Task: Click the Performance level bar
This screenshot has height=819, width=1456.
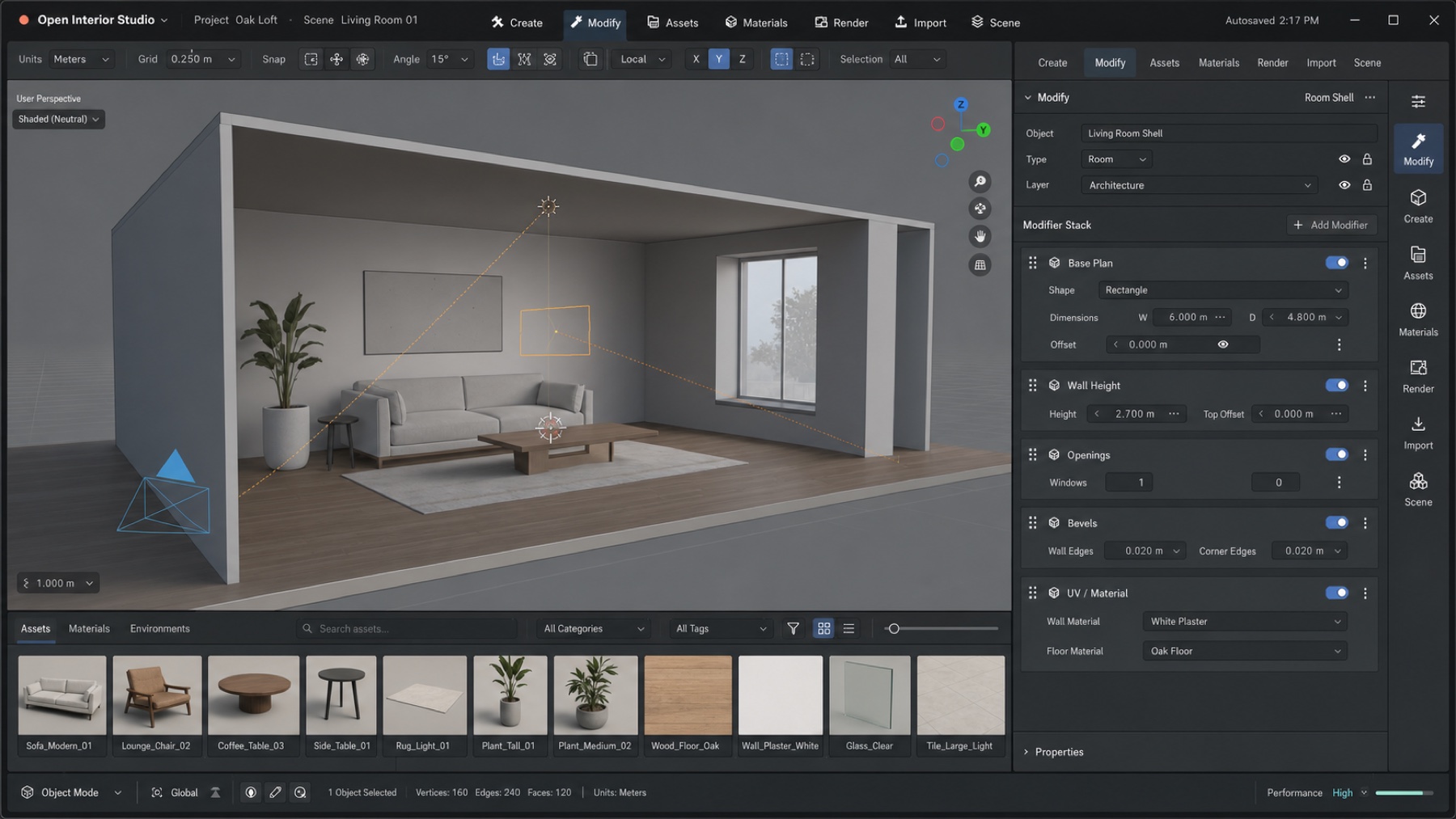Action: pos(1403,793)
